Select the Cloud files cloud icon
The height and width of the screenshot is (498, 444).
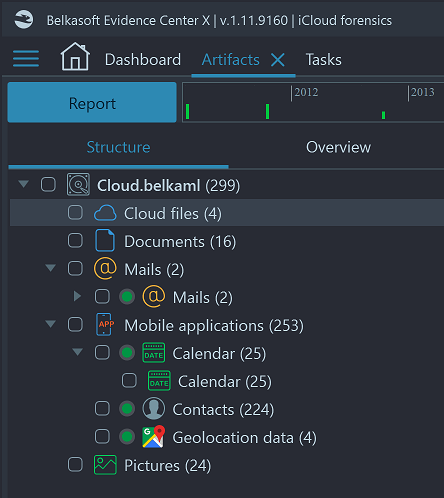coord(105,213)
